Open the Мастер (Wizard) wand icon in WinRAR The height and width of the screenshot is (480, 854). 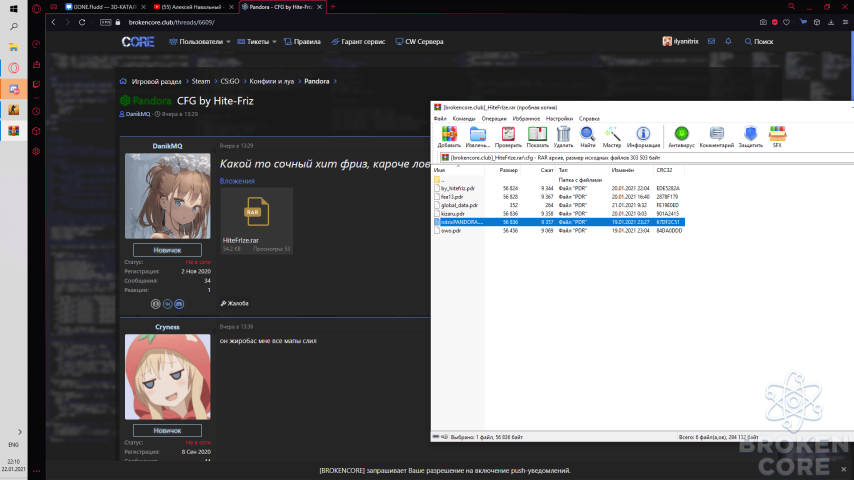(612, 137)
